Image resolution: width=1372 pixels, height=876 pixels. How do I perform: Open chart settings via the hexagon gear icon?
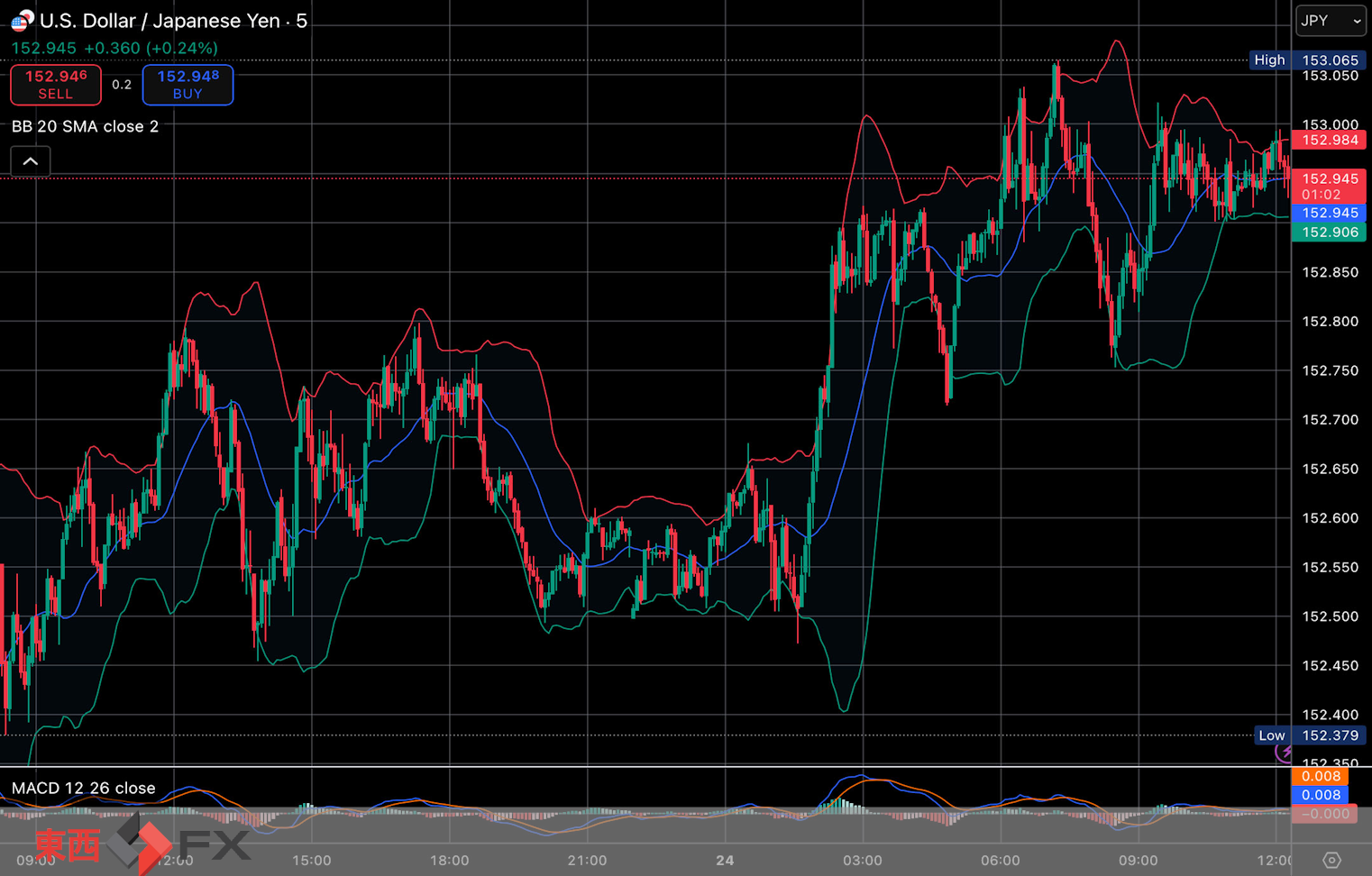(x=1331, y=860)
